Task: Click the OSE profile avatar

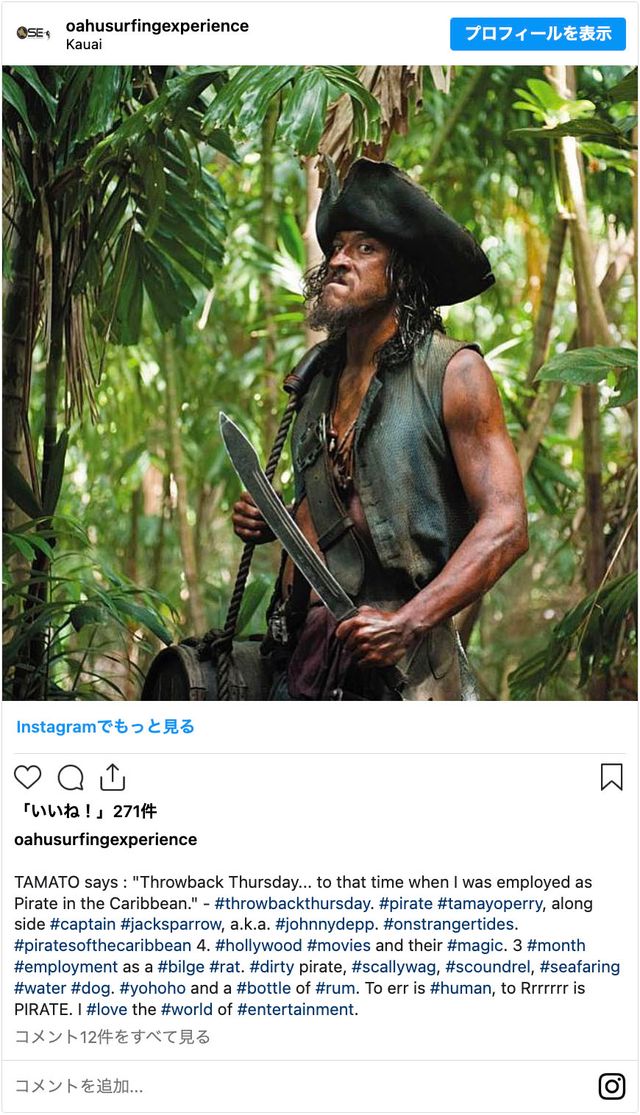Action: [x=33, y=33]
